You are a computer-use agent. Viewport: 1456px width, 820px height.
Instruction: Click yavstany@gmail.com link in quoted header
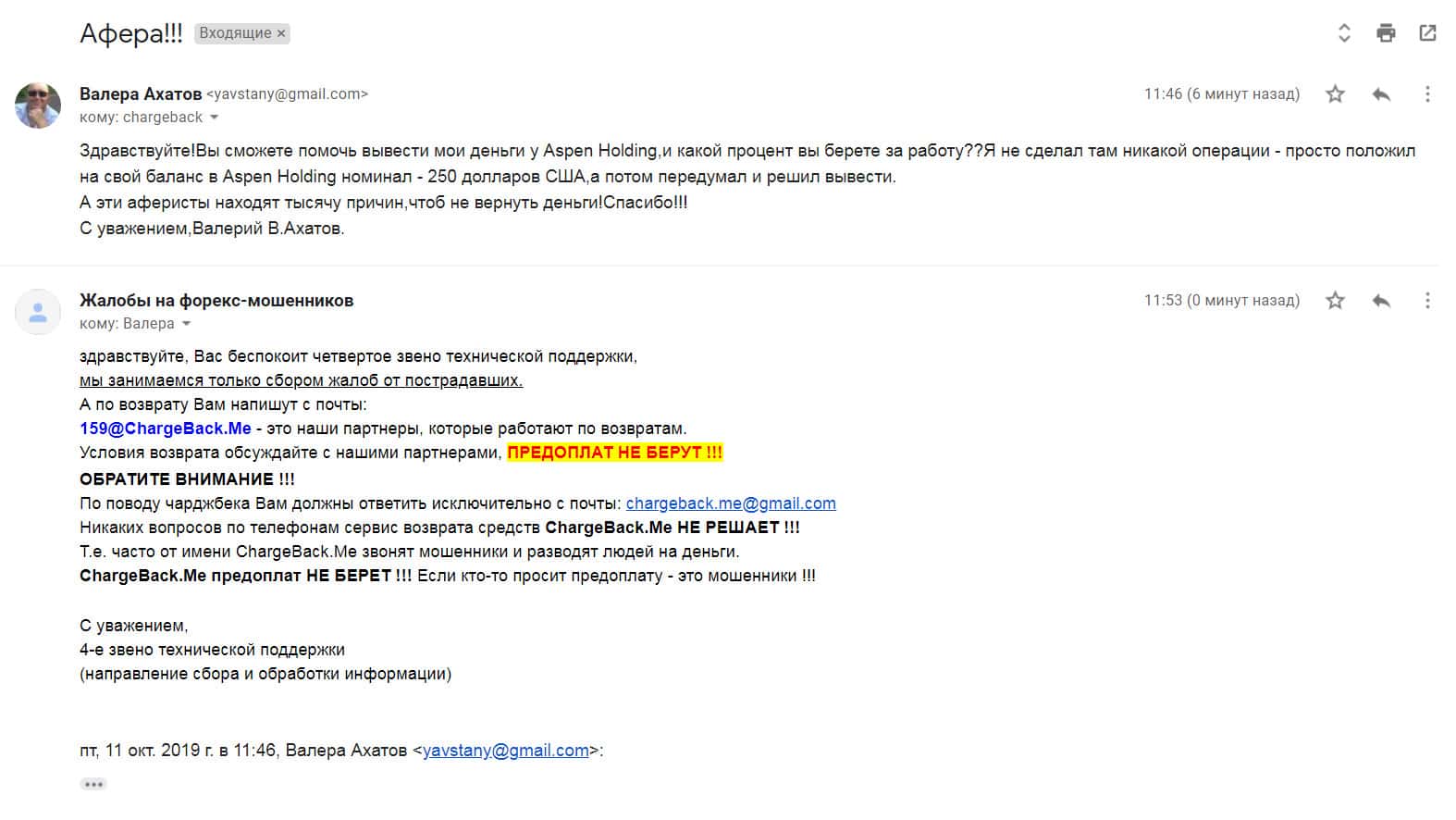505,751
